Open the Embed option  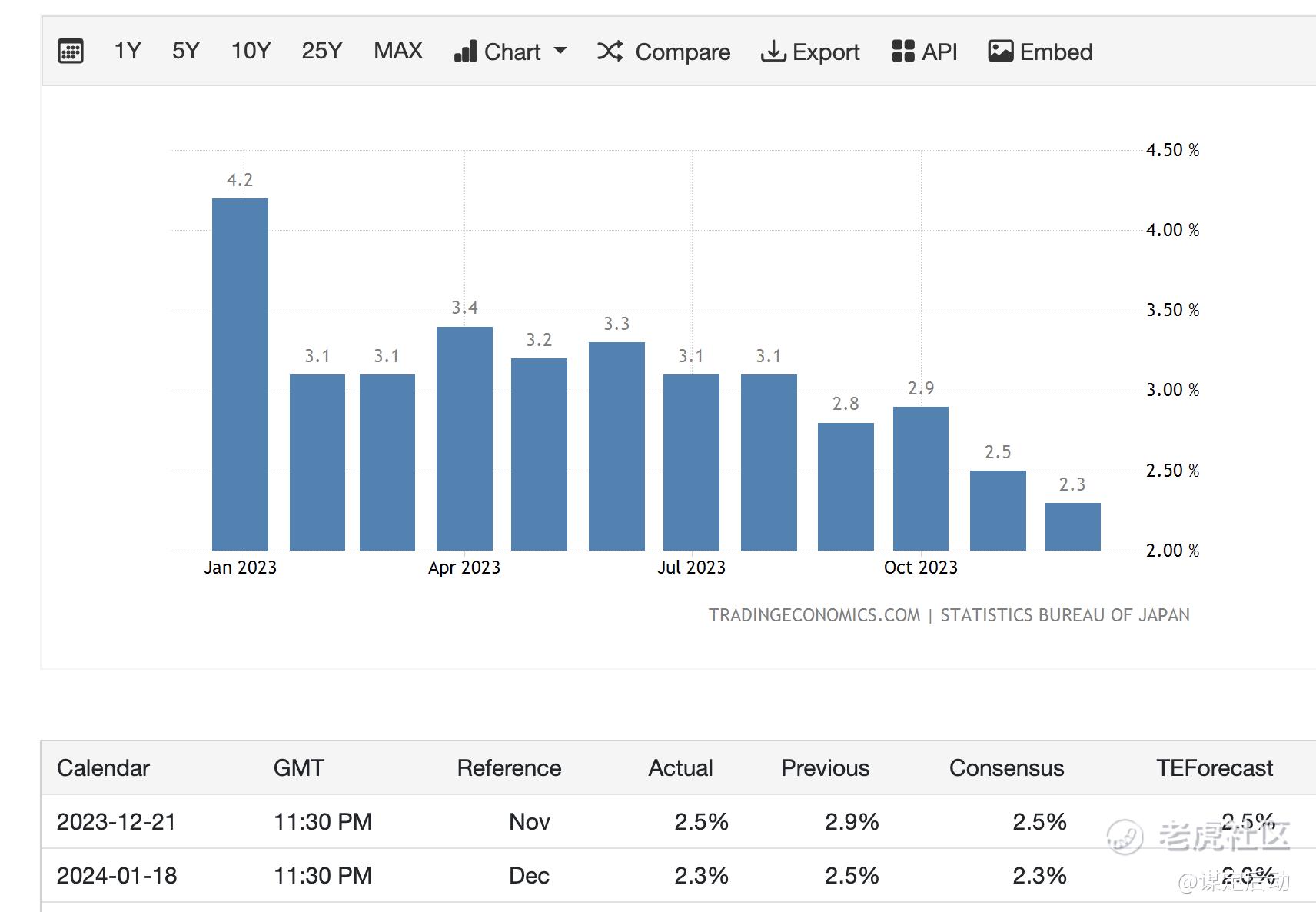(1040, 52)
